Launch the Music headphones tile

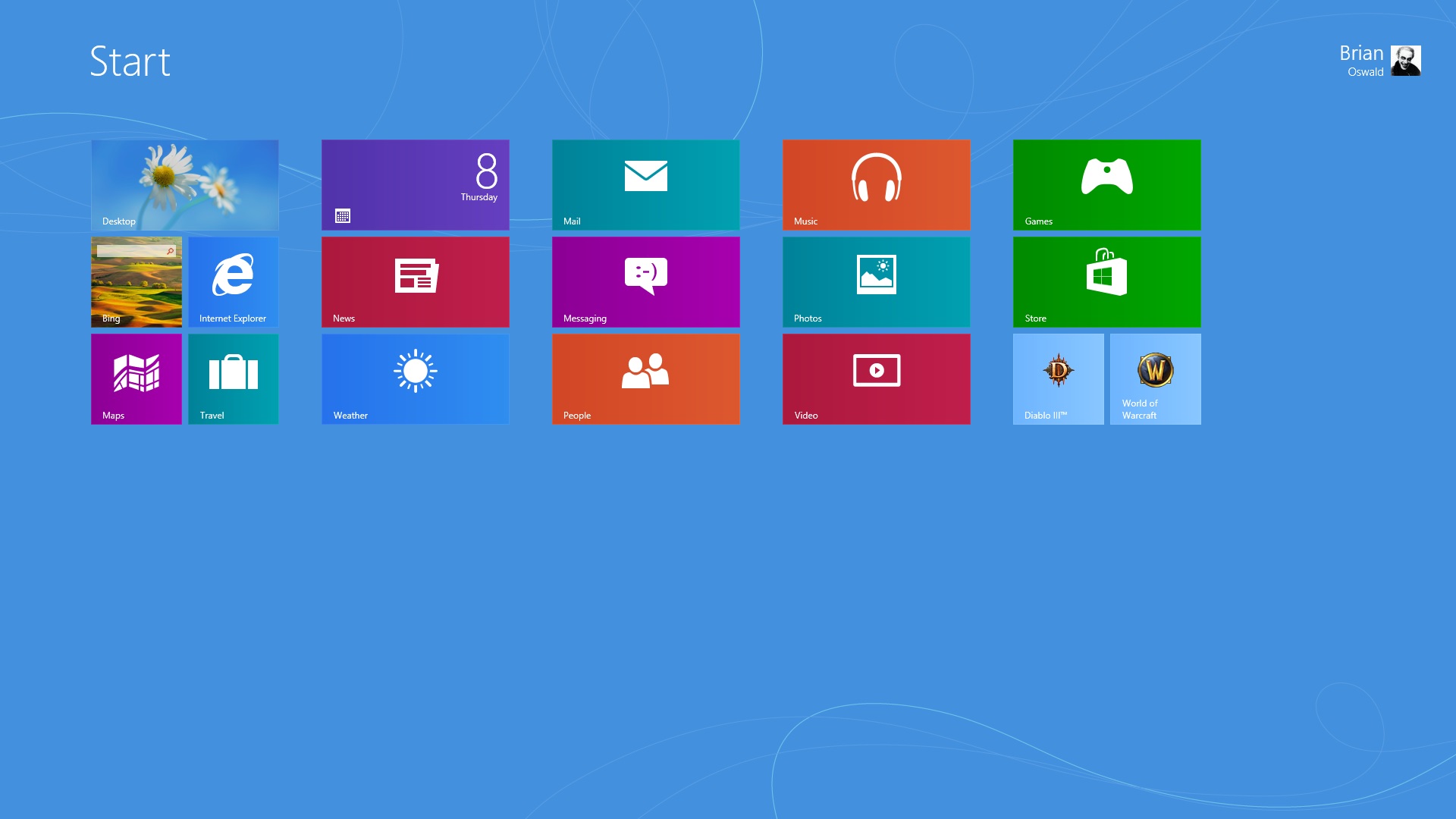(x=876, y=184)
